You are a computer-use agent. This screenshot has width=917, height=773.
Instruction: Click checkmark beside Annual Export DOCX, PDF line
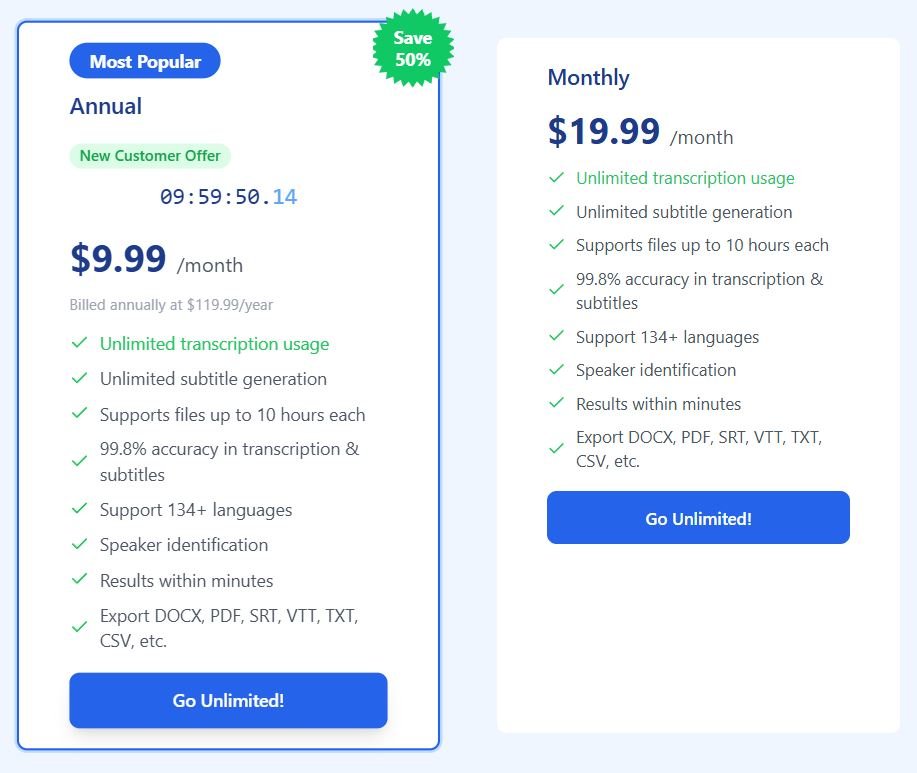click(79, 627)
